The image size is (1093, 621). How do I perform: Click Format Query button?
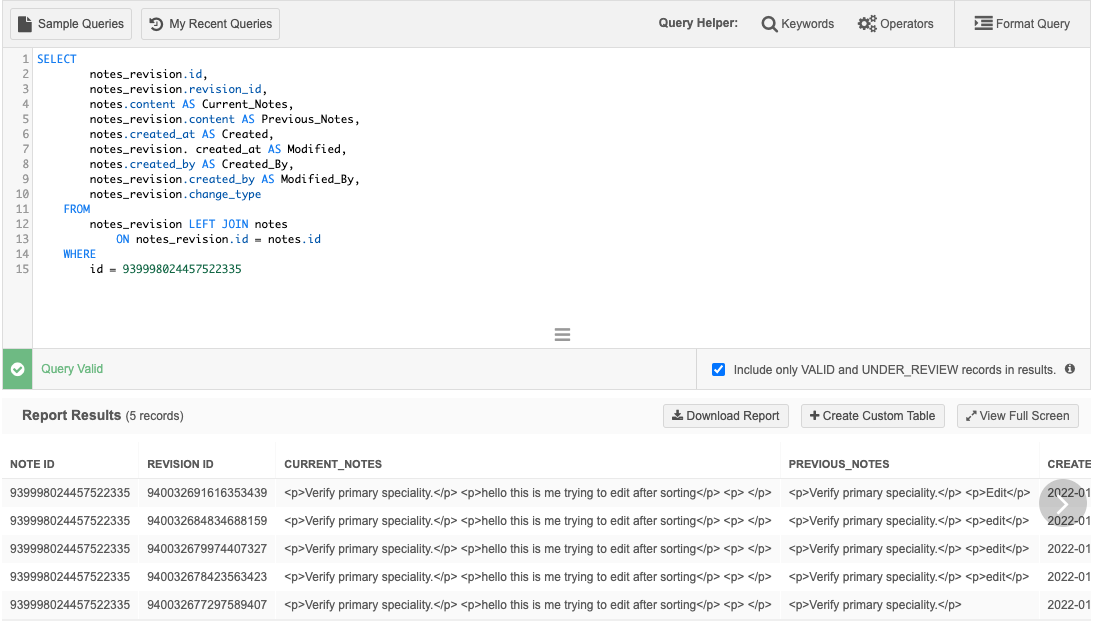tap(1021, 24)
